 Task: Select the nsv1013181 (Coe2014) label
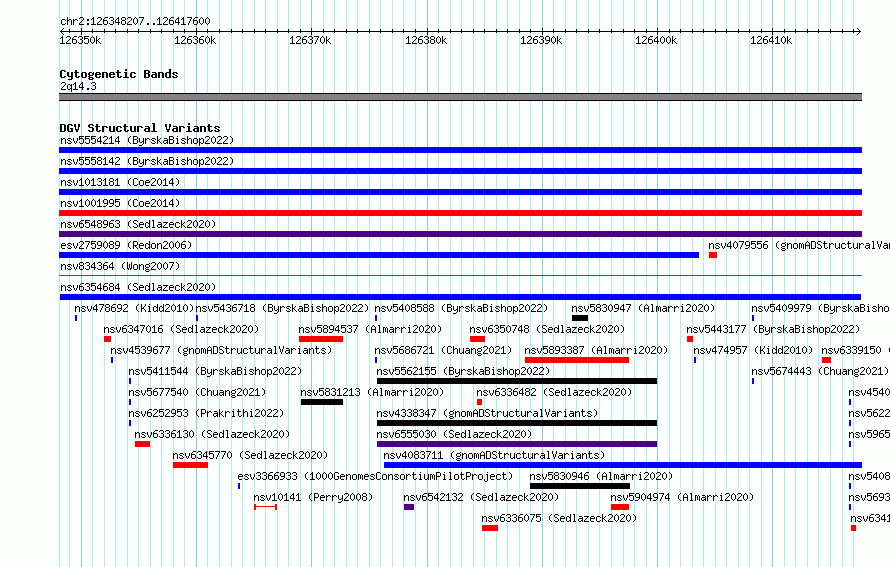click(120, 182)
